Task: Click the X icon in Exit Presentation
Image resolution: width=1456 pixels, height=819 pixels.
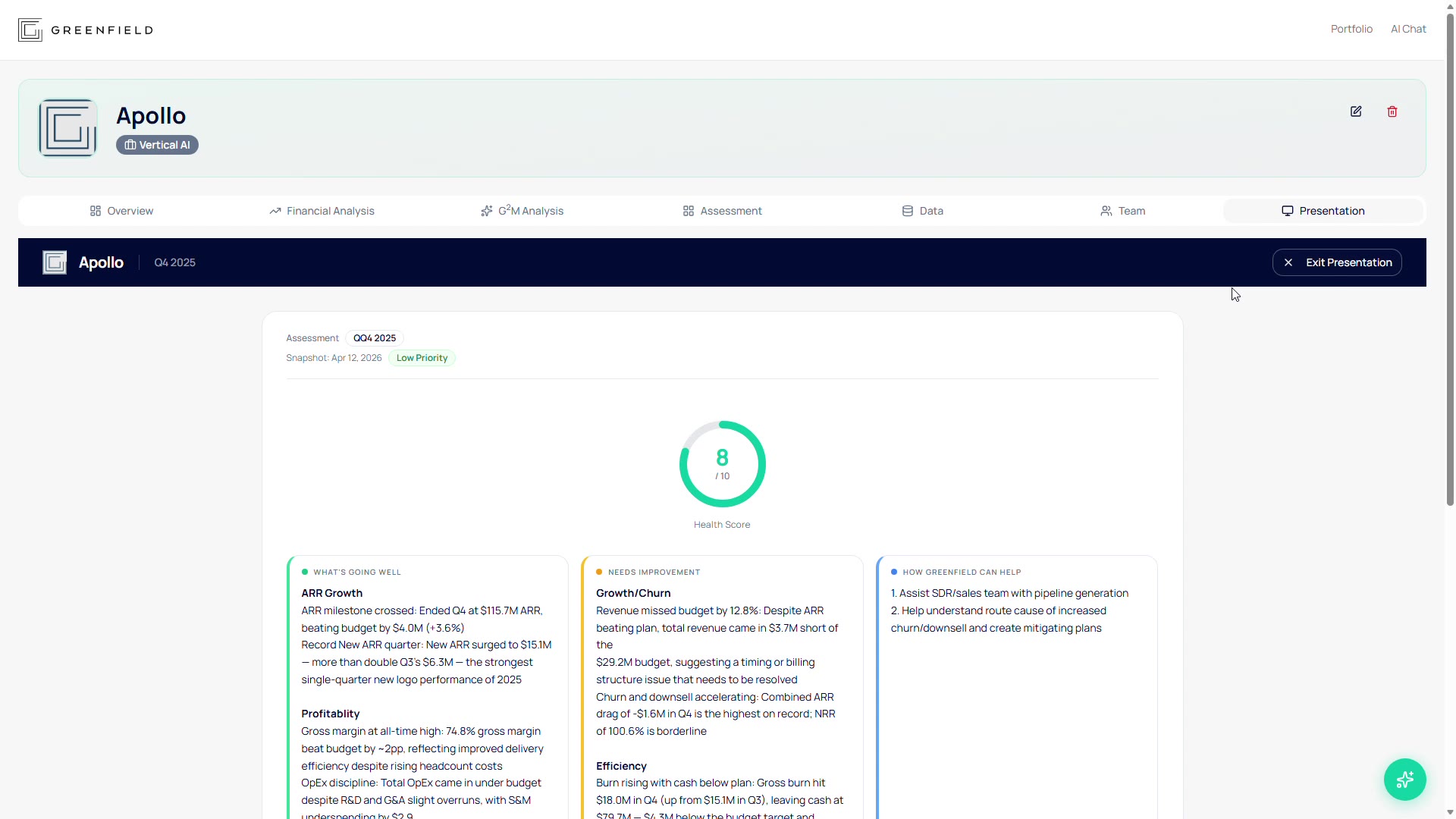Action: [x=1288, y=262]
